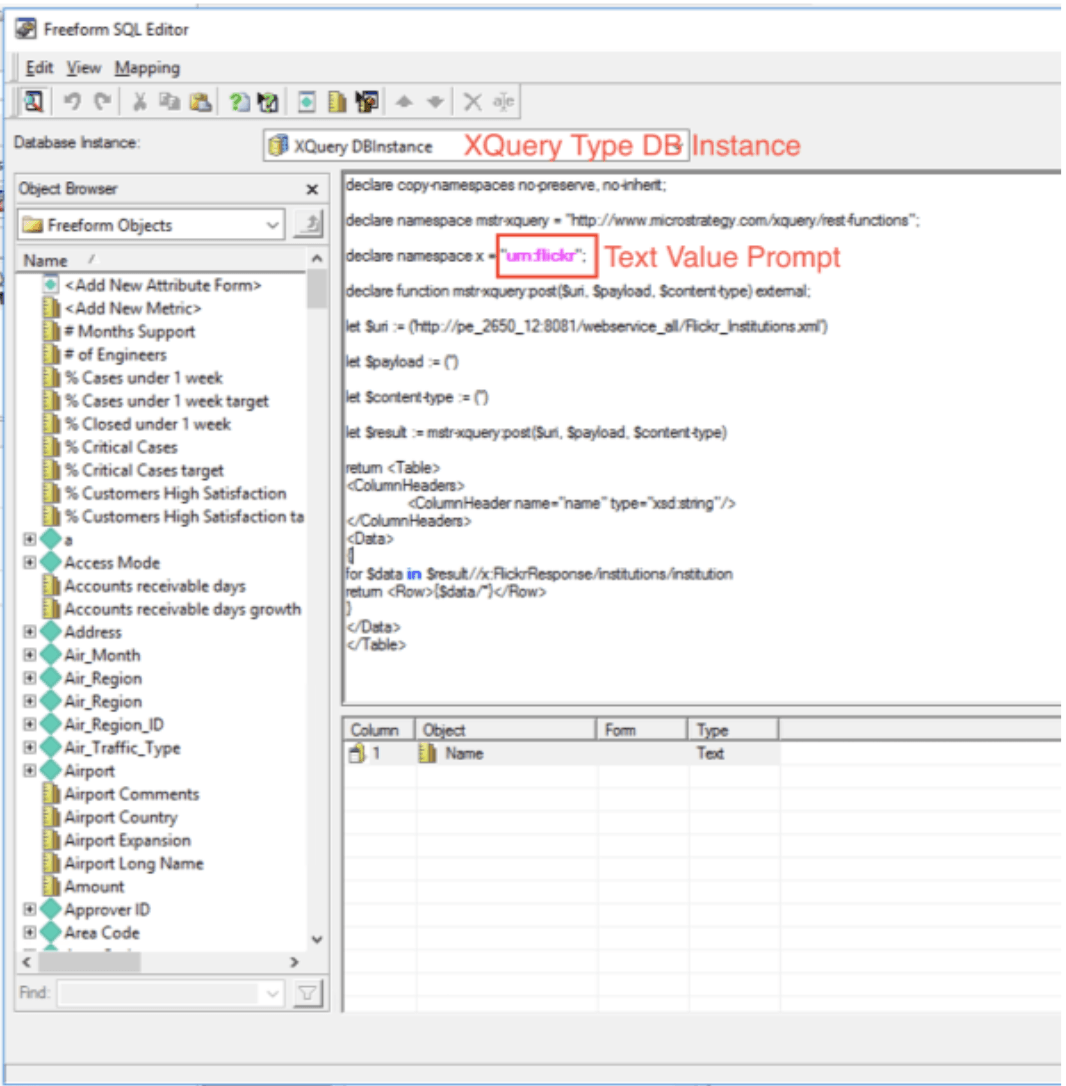1066x1086 pixels.
Task: Click the move down arrow toolbar icon
Action: pos(435,101)
